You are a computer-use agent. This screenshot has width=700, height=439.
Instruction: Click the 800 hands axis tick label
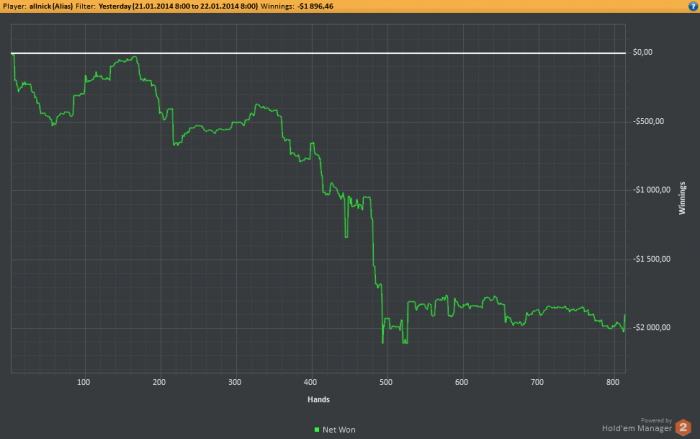[613, 382]
